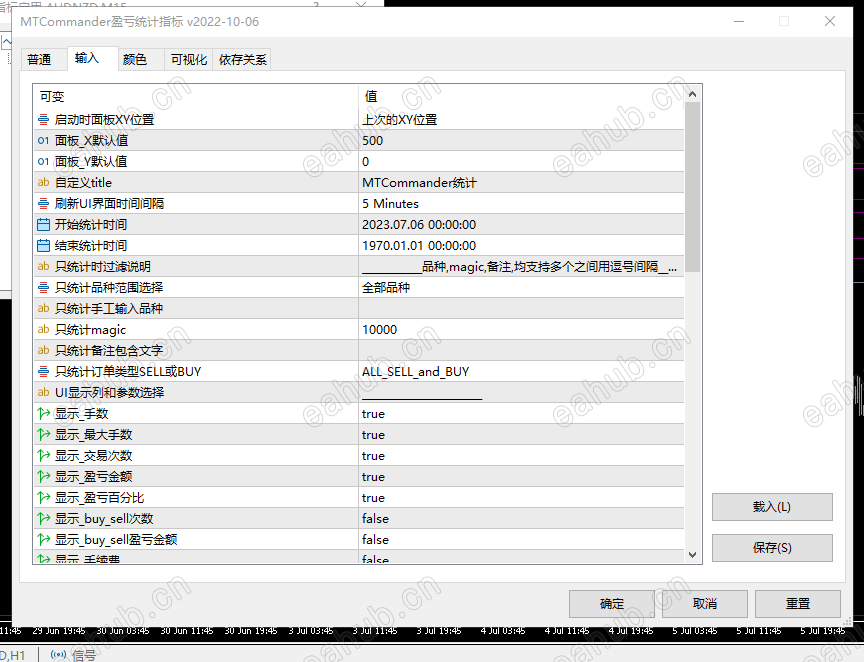Click the empty value of 只统计手工输入品种
Image resolution: width=864 pixels, height=662 pixels.
coord(521,308)
